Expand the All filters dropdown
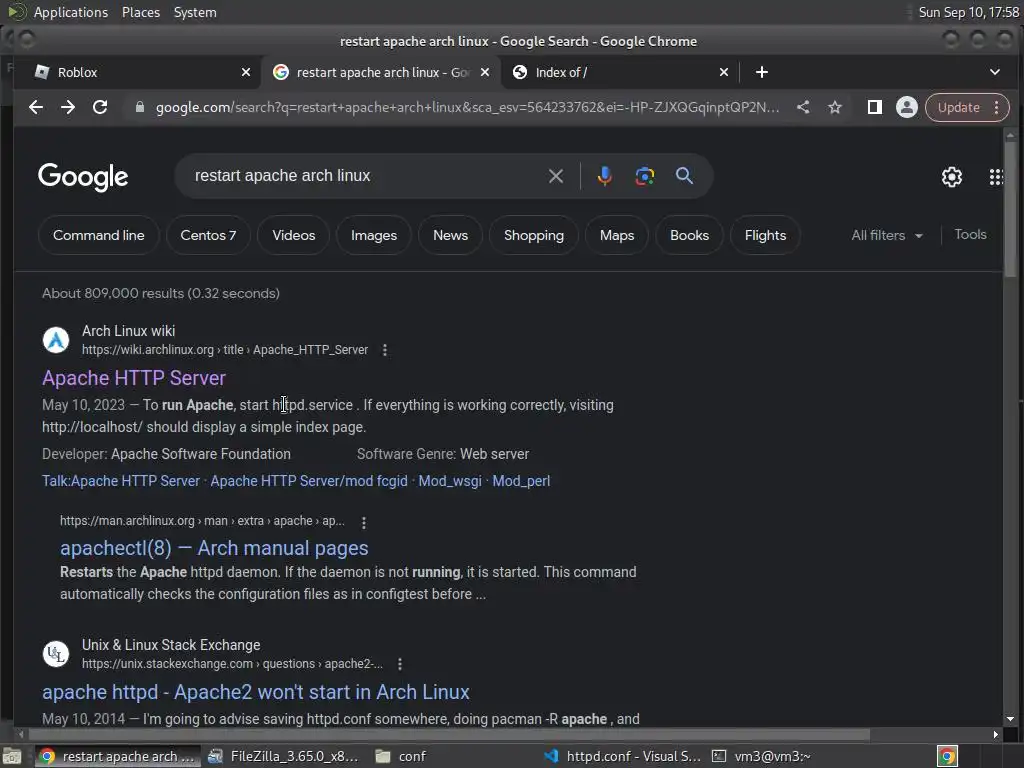Screen dimensions: 1024x768 tap(887, 235)
